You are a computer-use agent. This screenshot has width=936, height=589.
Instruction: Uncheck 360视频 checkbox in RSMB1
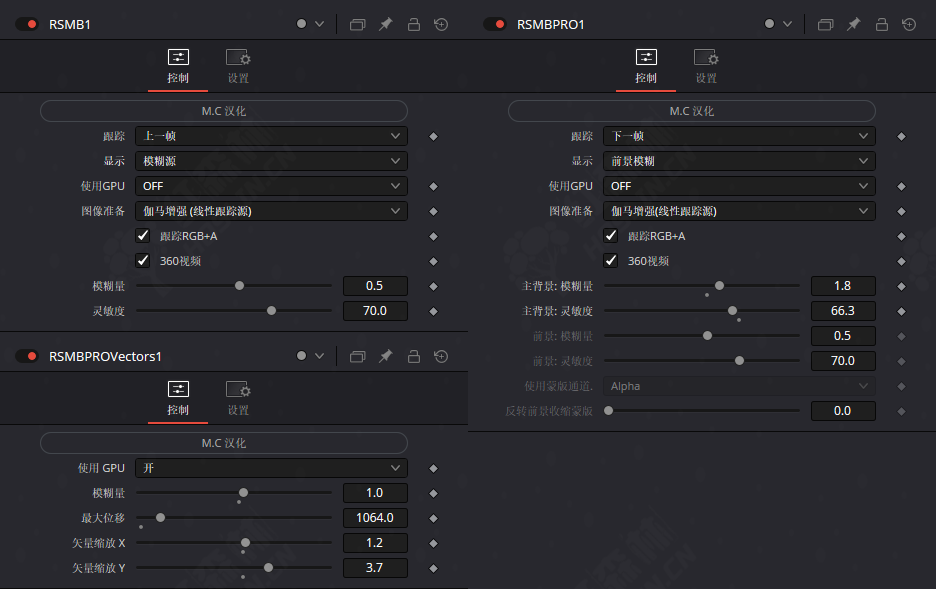143,261
